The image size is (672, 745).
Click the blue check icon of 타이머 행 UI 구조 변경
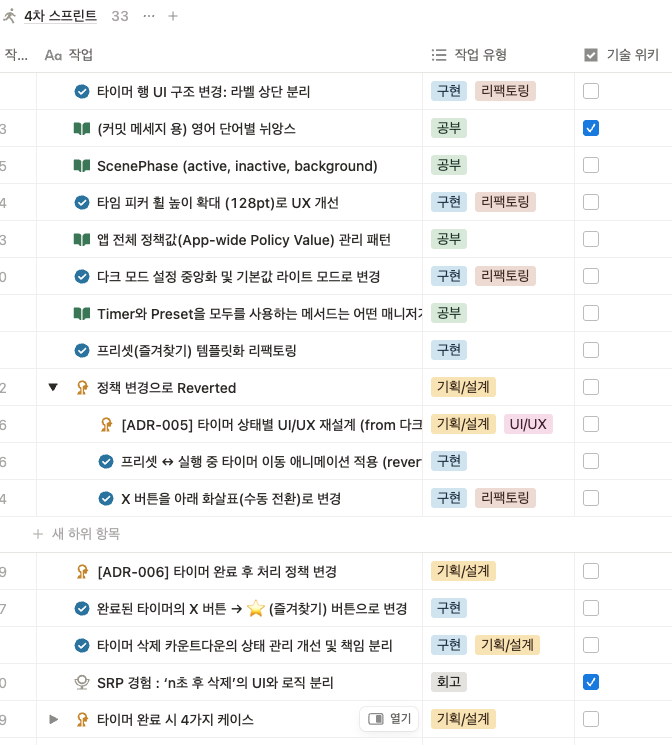[x=82, y=91]
